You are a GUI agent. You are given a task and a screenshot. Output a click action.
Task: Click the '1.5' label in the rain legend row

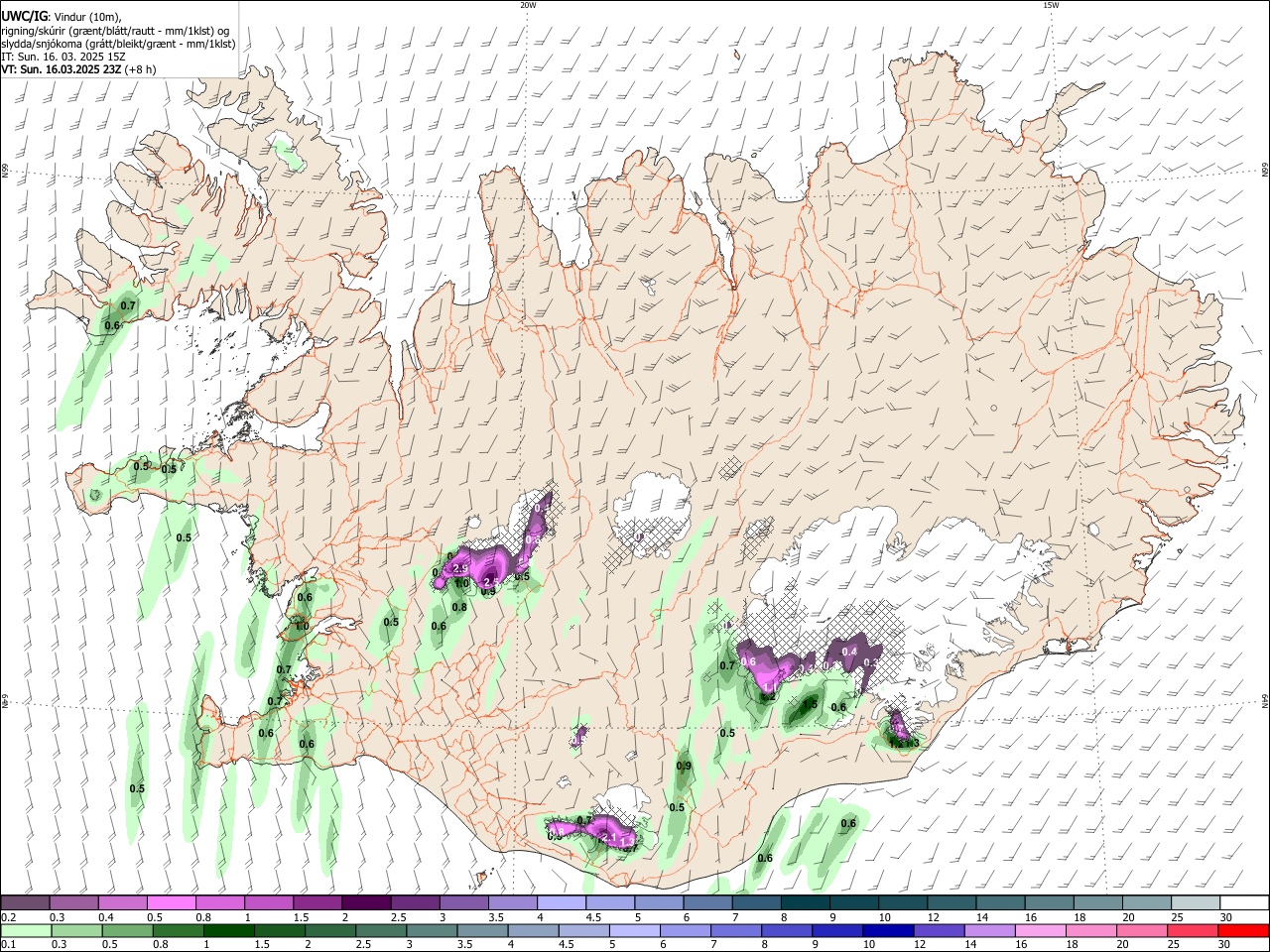[x=262, y=945]
